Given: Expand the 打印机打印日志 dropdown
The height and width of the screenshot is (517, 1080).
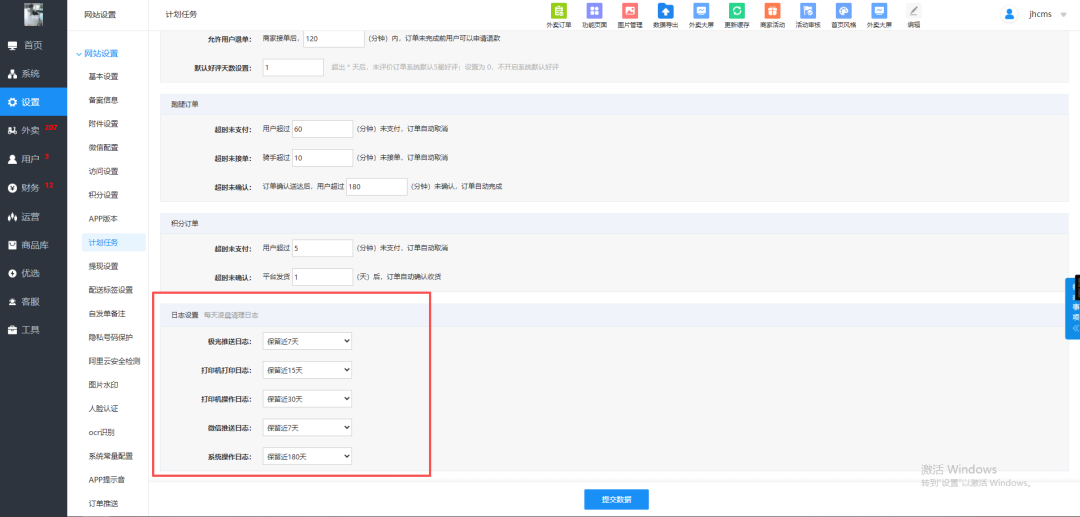Looking at the screenshot, I should tap(307, 370).
